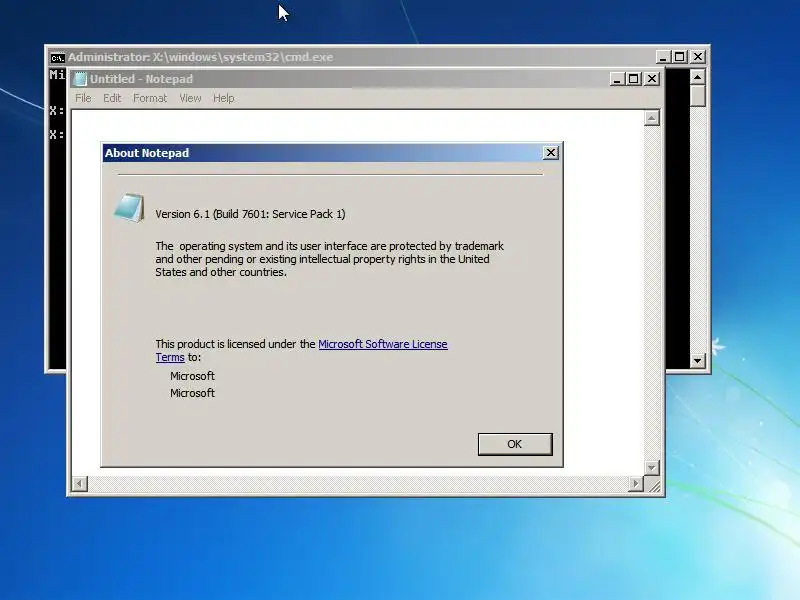Open Notepad File menu
Screen dimensions: 800x600
tap(83, 98)
